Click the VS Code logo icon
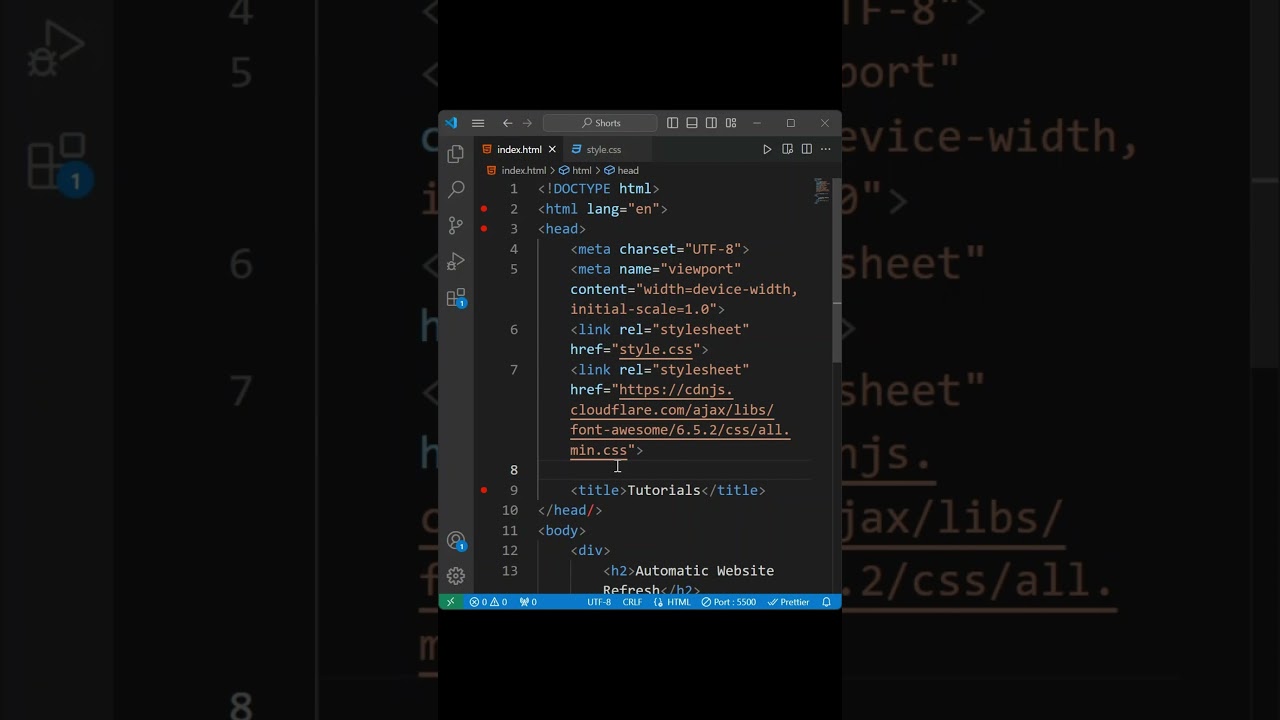This screenshot has width=1280, height=720. pyautogui.click(x=451, y=123)
